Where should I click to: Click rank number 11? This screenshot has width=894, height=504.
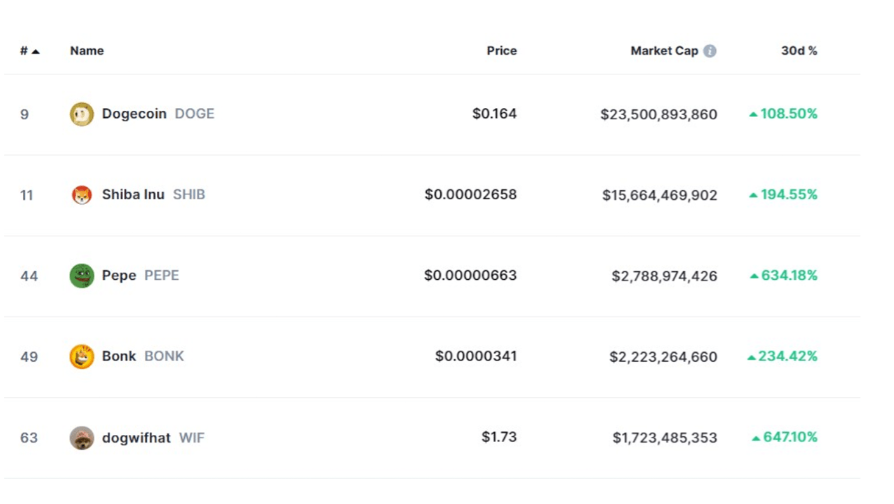pyautogui.click(x=27, y=196)
